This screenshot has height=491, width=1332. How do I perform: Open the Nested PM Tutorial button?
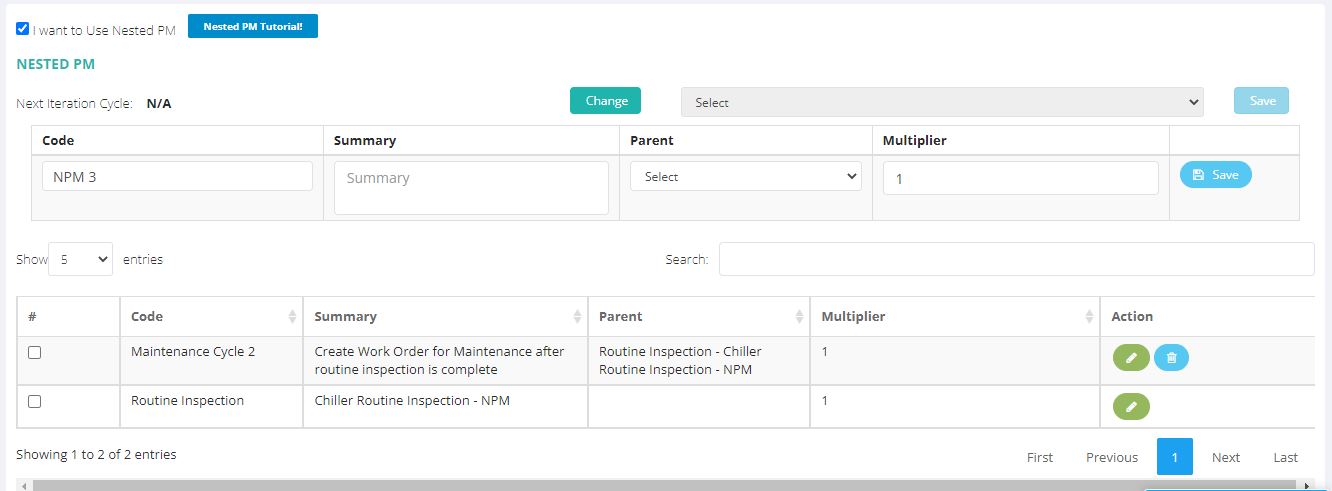click(253, 26)
